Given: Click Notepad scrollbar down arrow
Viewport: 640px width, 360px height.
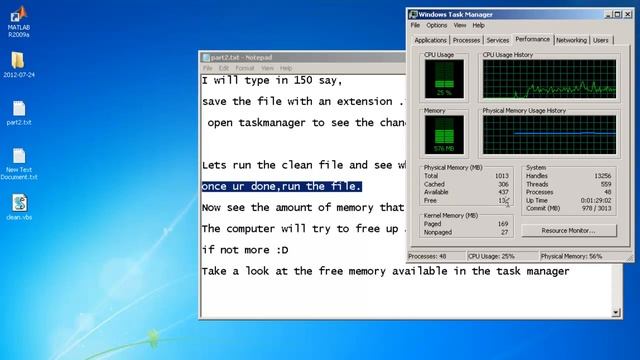Looking at the screenshot, I should 616,313.
